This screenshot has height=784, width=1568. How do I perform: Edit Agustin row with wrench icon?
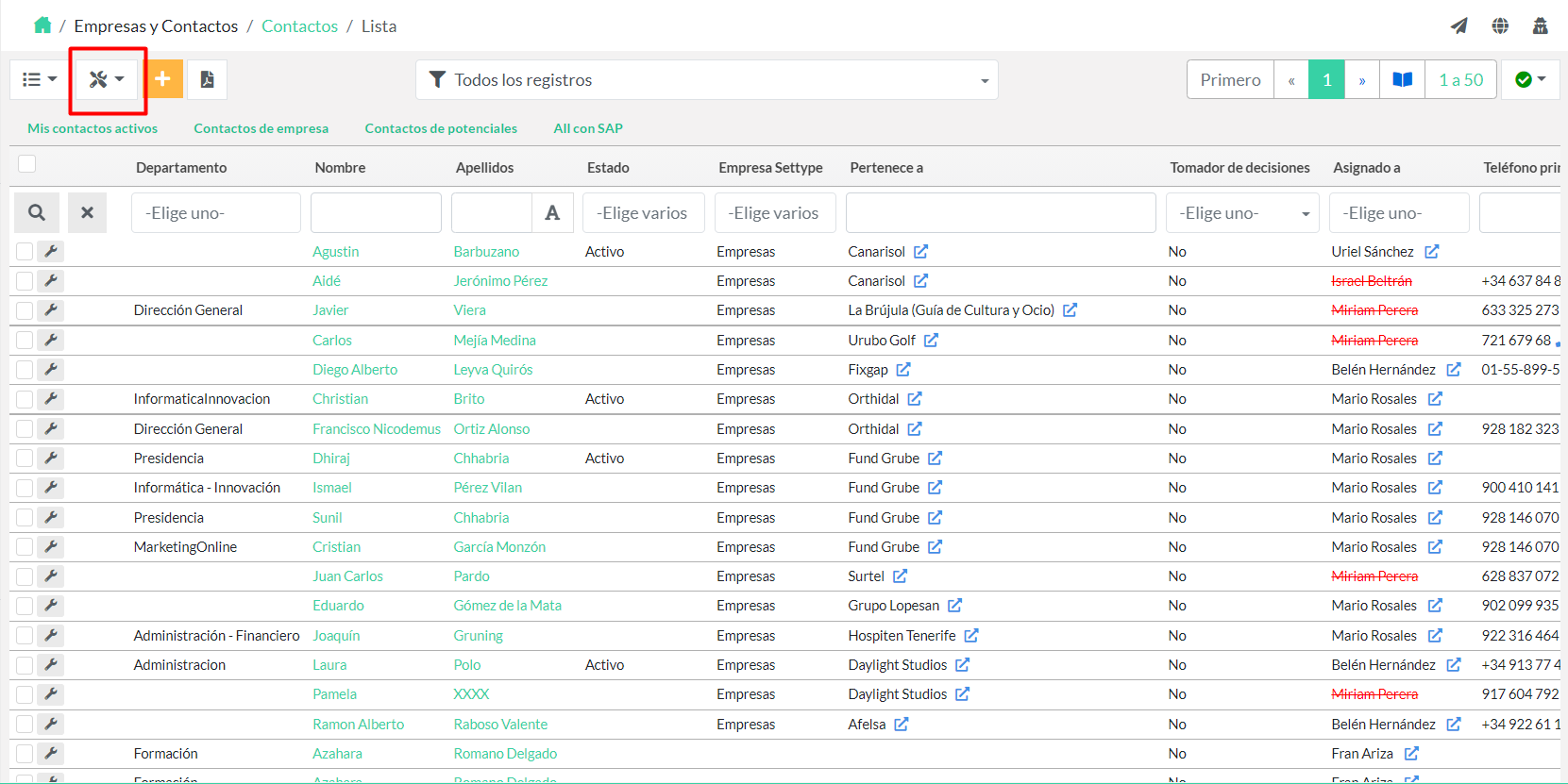(51, 251)
